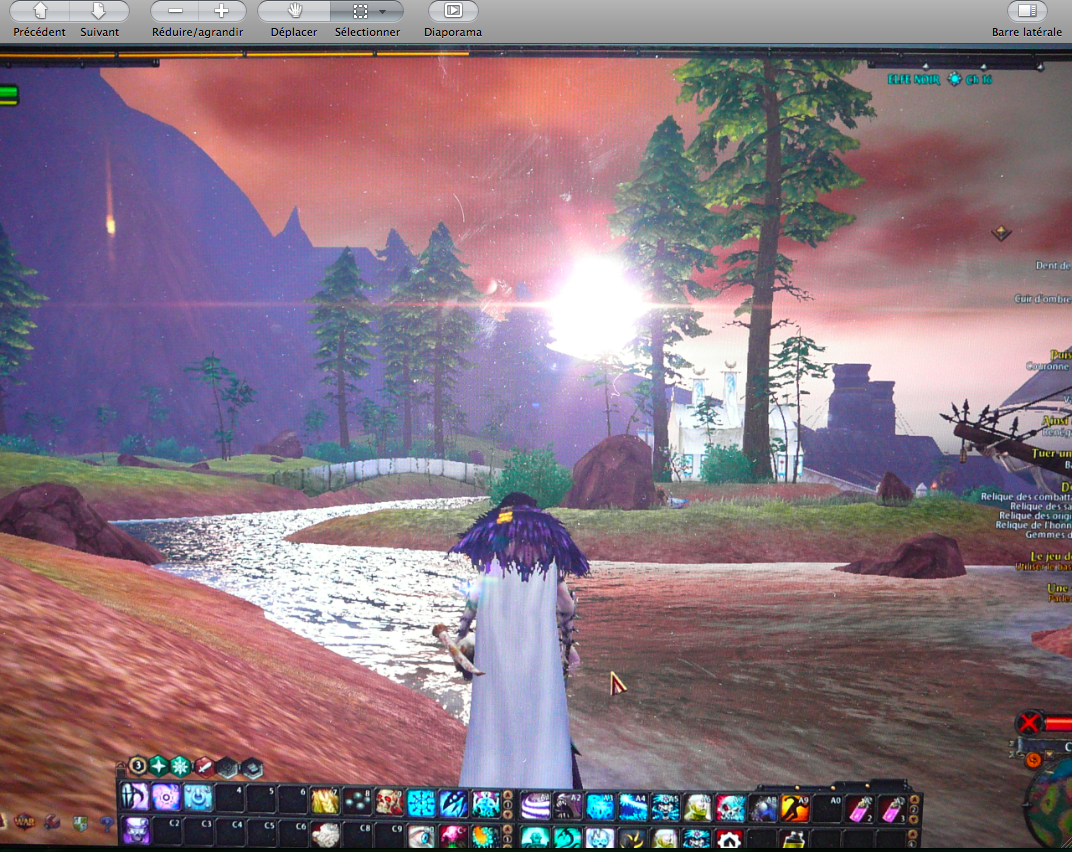Click empty action slot C2
The image size is (1072, 852).
coord(167,830)
